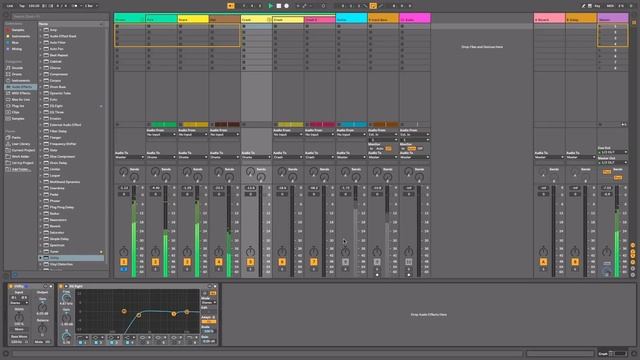
Task: Click the Hot-Swap icon on Utility device
Action: [x=46, y=286]
